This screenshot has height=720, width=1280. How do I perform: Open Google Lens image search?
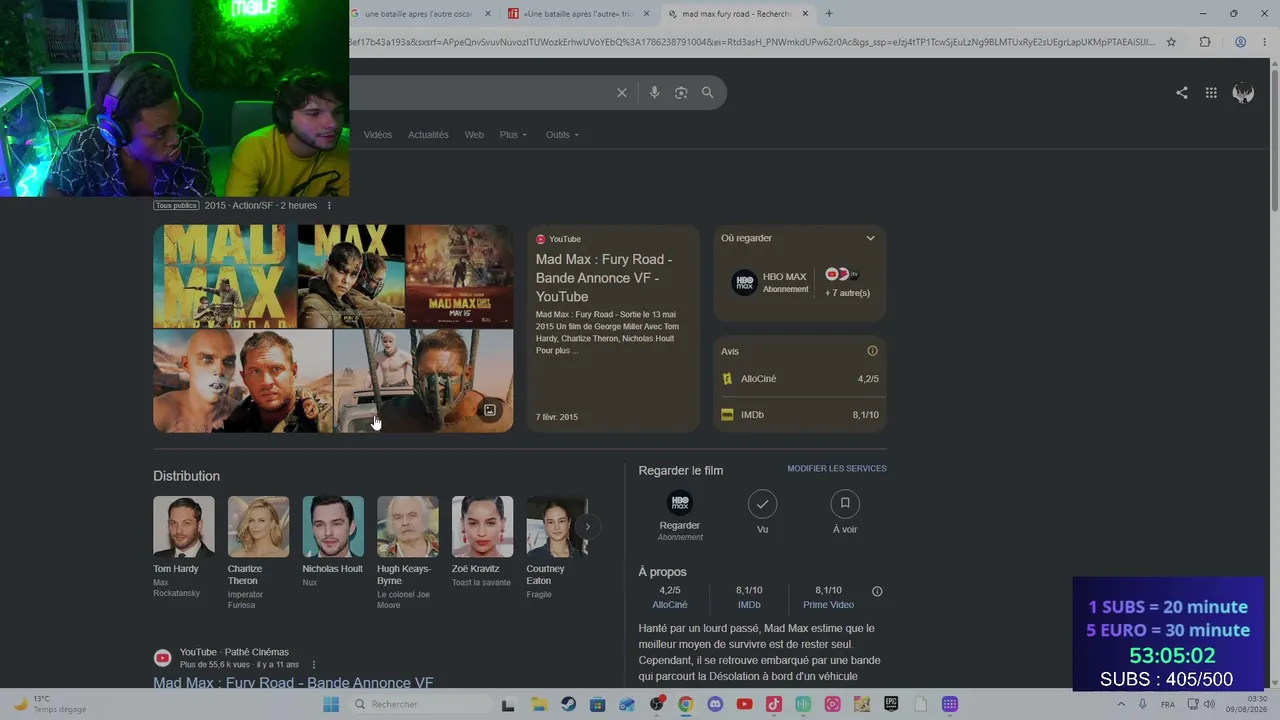[x=681, y=92]
